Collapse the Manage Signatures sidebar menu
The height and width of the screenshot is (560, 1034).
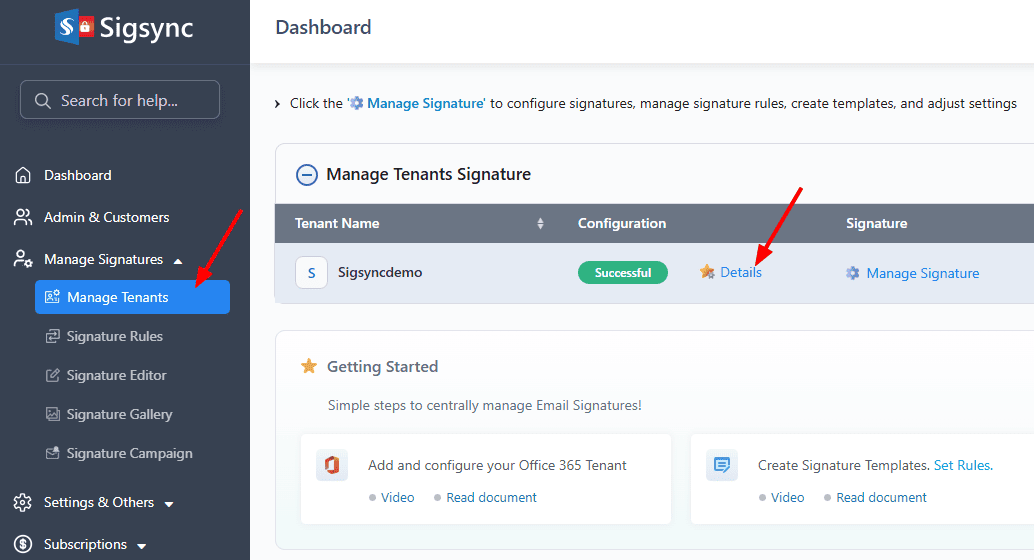[x=178, y=261]
